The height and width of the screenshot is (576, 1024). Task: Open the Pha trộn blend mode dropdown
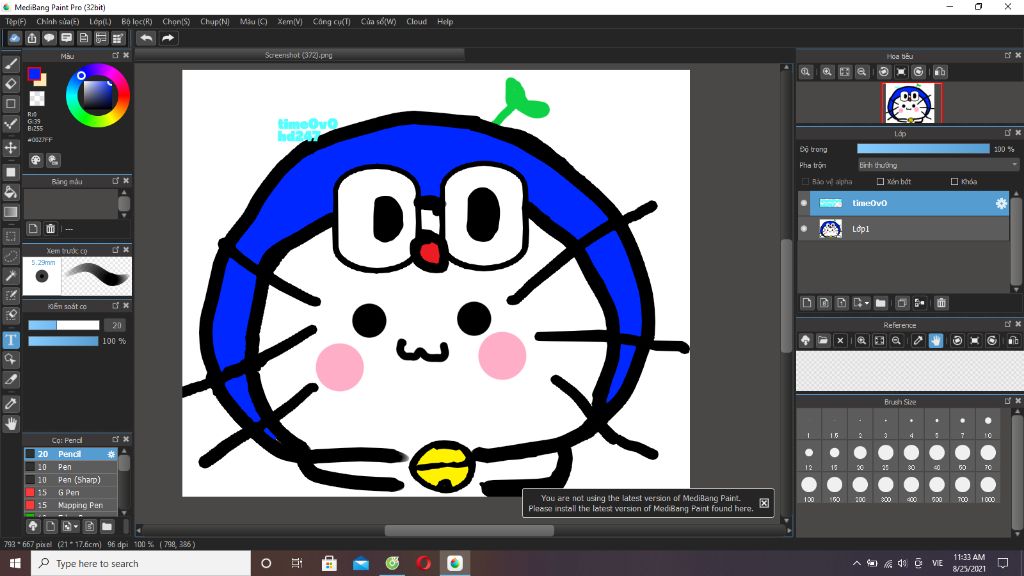point(938,165)
